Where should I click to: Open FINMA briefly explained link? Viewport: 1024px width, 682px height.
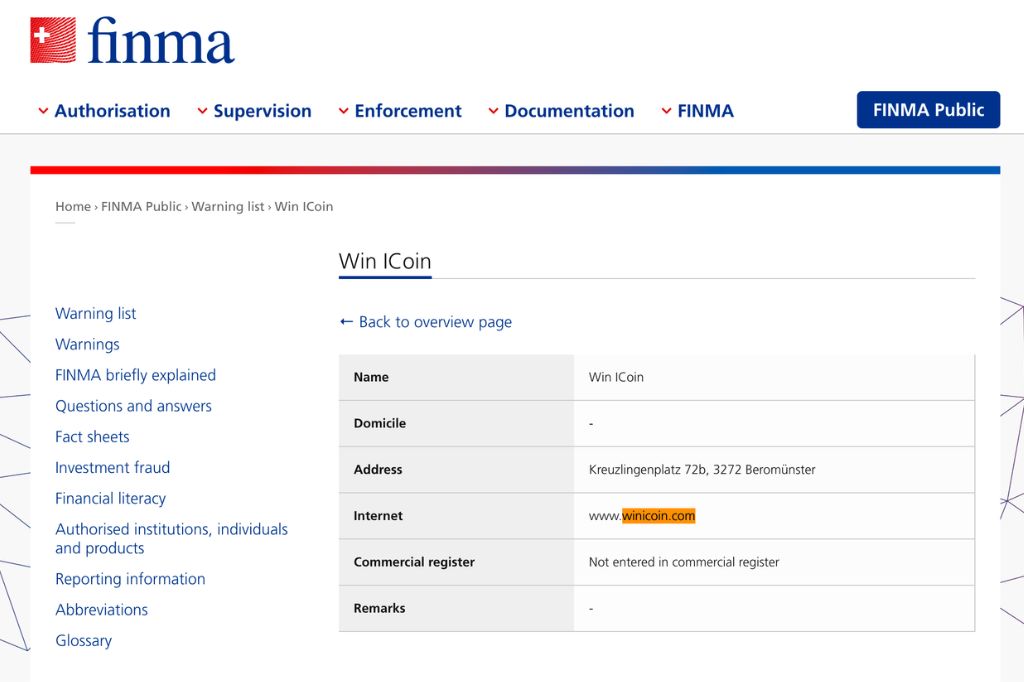point(135,375)
